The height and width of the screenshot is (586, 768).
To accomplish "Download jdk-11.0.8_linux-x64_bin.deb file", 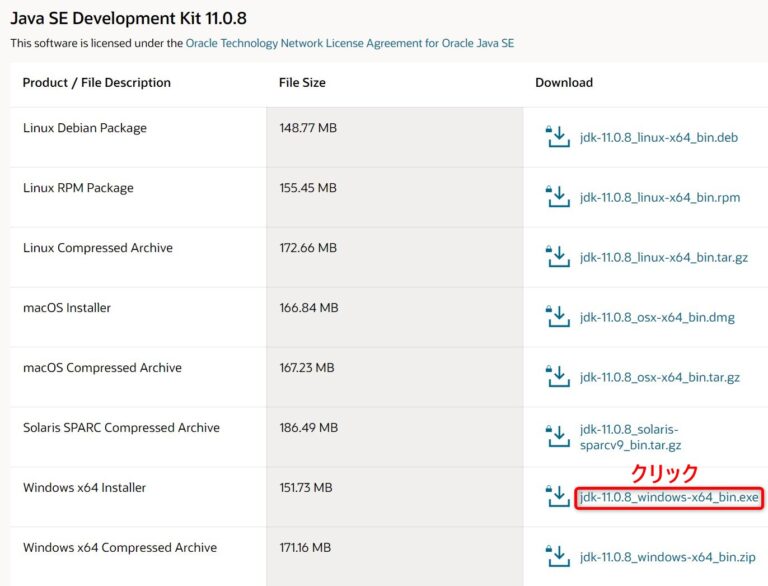I will click(x=658, y=137).
